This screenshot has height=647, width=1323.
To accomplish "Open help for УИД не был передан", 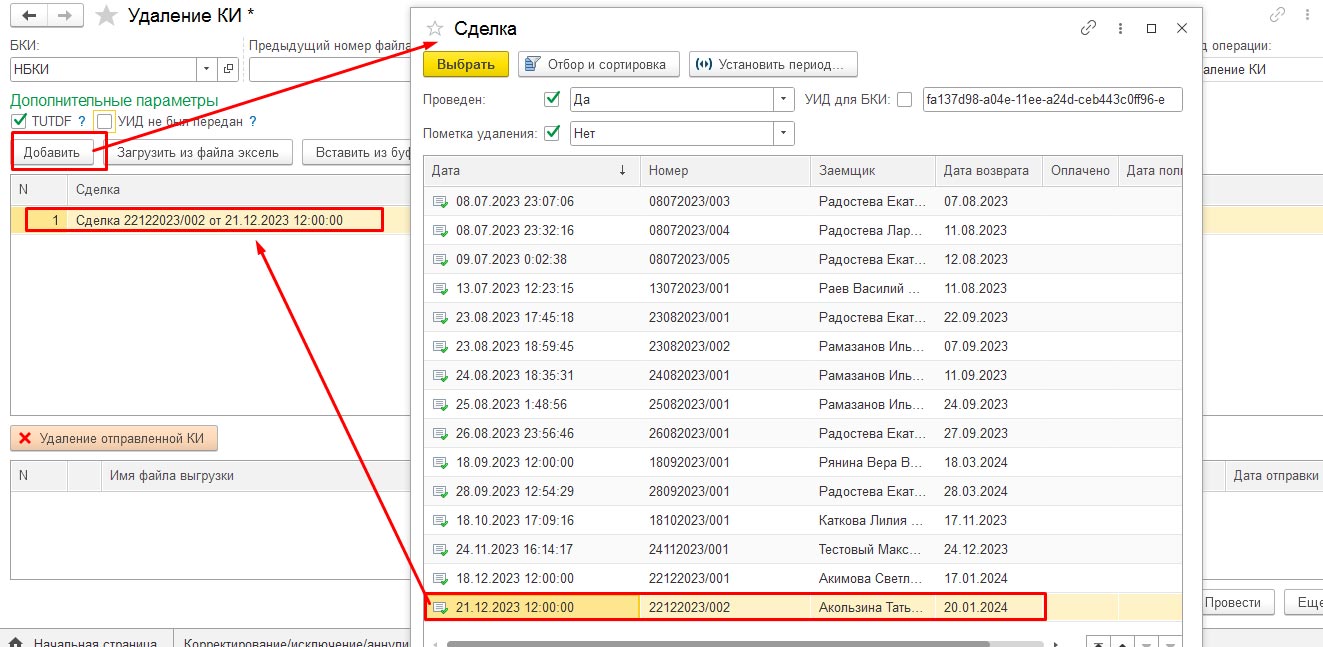I will 253,121.
